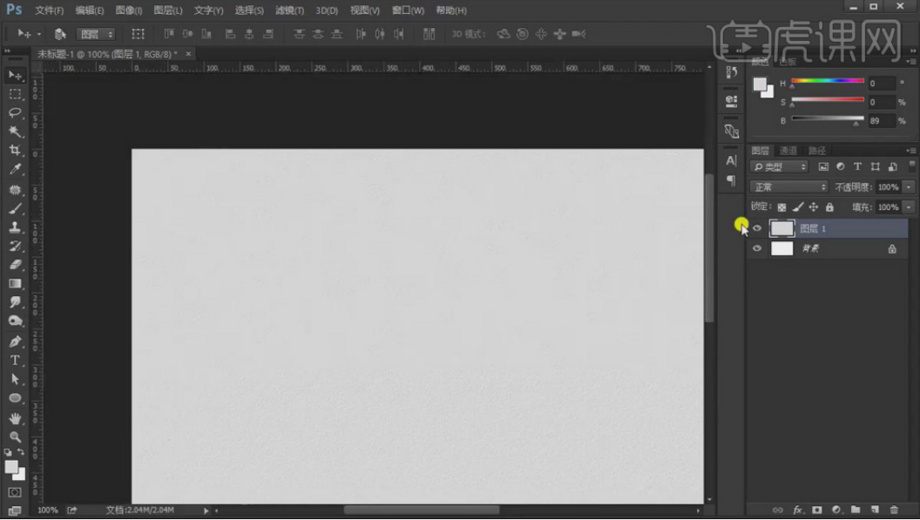The width and height of the screenshot is (920, 520).
Task: Open status bar info arrow
Action: (206, 511)
